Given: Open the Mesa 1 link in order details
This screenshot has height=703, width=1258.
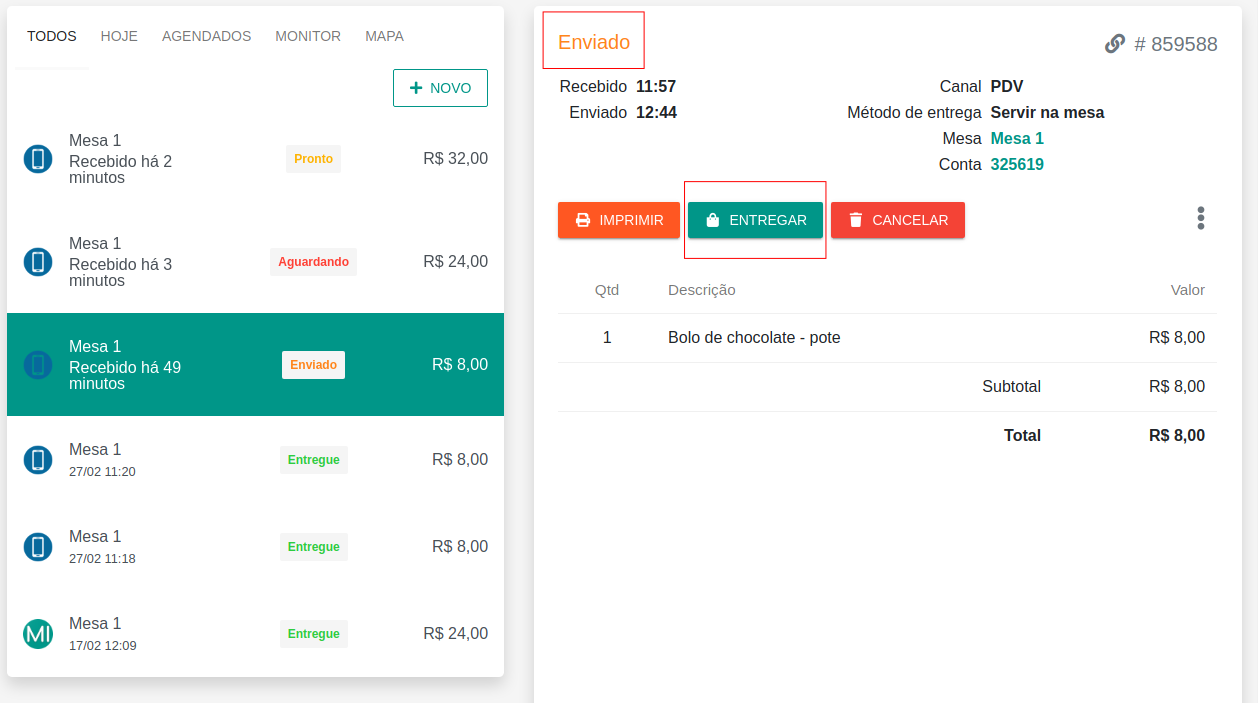Looking at the screenshot, I should (1017, 139).
